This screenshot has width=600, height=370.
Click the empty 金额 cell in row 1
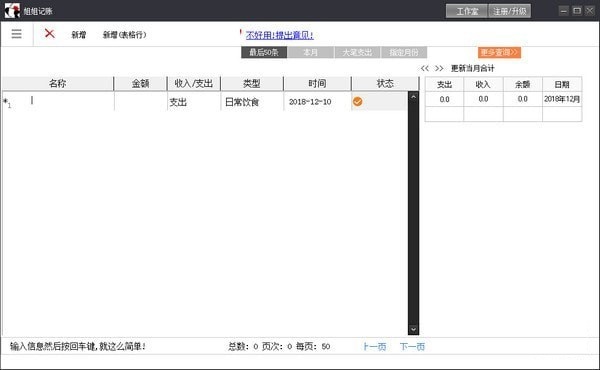140,101
